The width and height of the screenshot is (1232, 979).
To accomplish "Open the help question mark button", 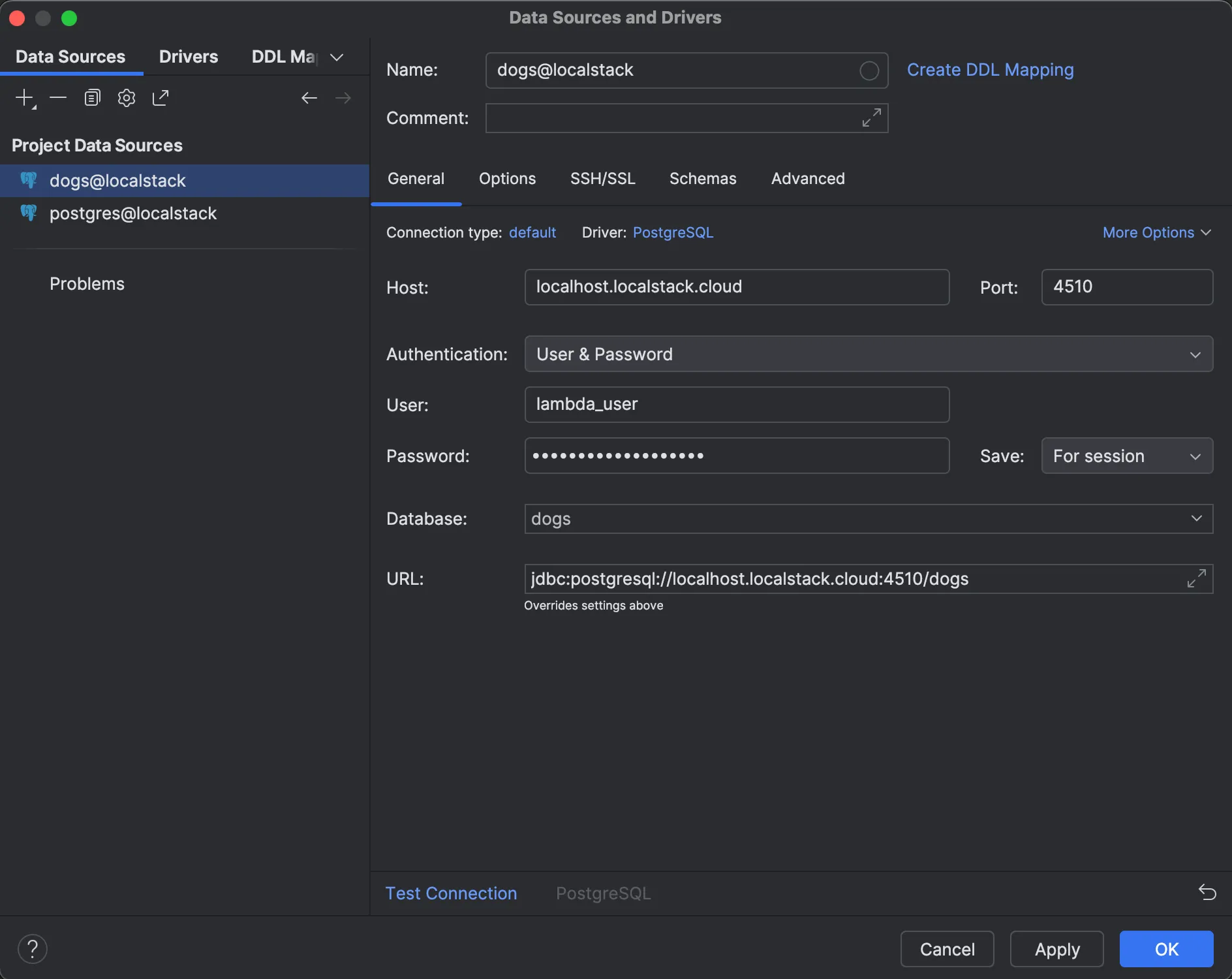I will (33, 949).
